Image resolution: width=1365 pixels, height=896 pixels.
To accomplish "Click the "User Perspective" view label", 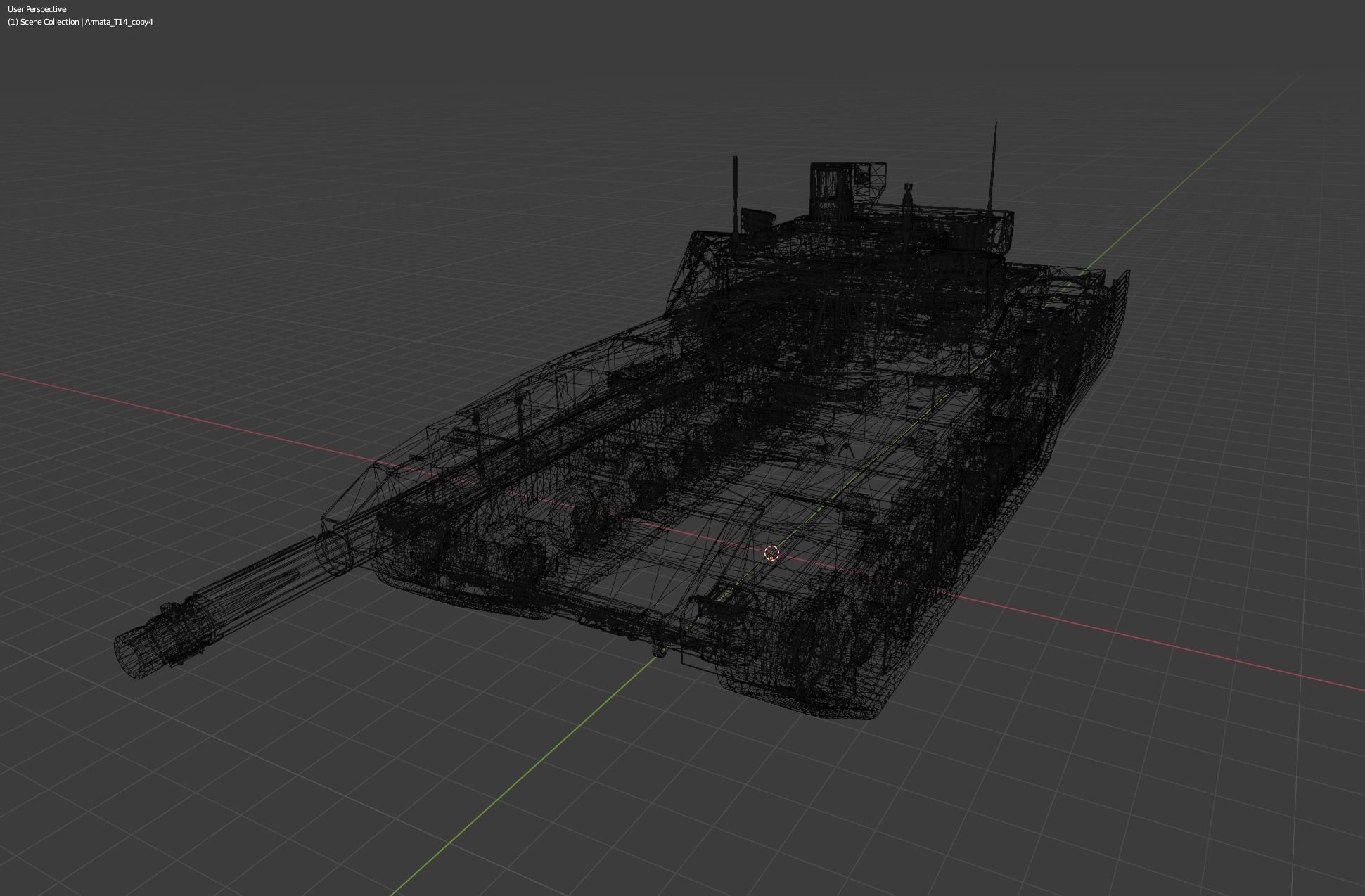I will [x=37, y=9].
